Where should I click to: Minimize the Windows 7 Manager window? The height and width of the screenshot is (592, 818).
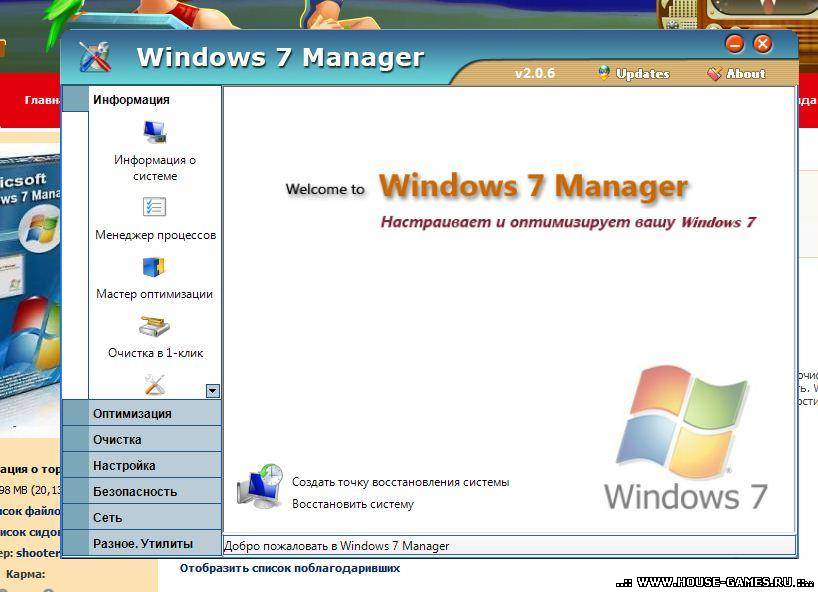735,44
